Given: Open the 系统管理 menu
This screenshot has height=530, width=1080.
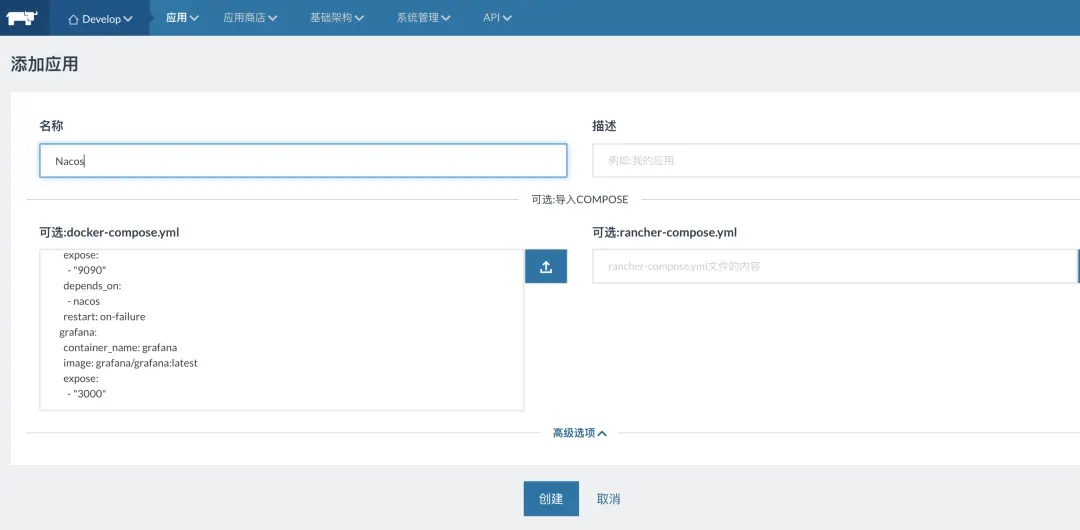Looking at the screenshot, I should pos(424,18).
